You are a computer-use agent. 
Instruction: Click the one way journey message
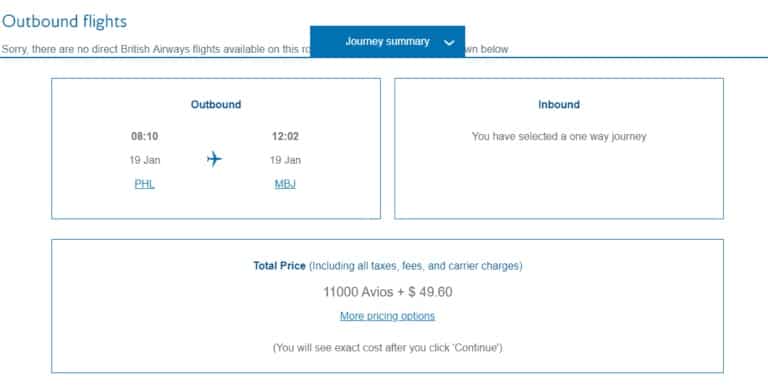coord(559,136)
